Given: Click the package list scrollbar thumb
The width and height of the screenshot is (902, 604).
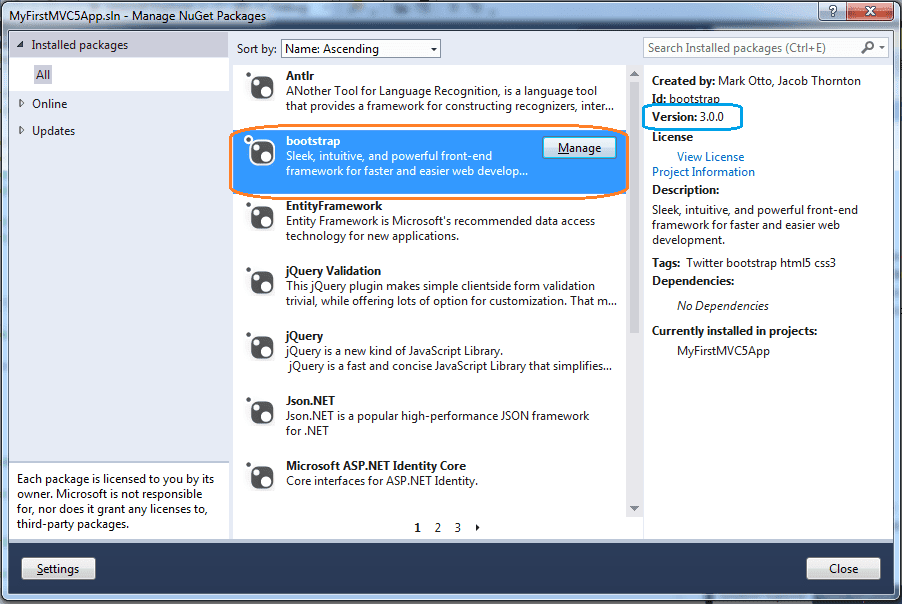Looking at the screenshot, I should (x=635, y=207).
